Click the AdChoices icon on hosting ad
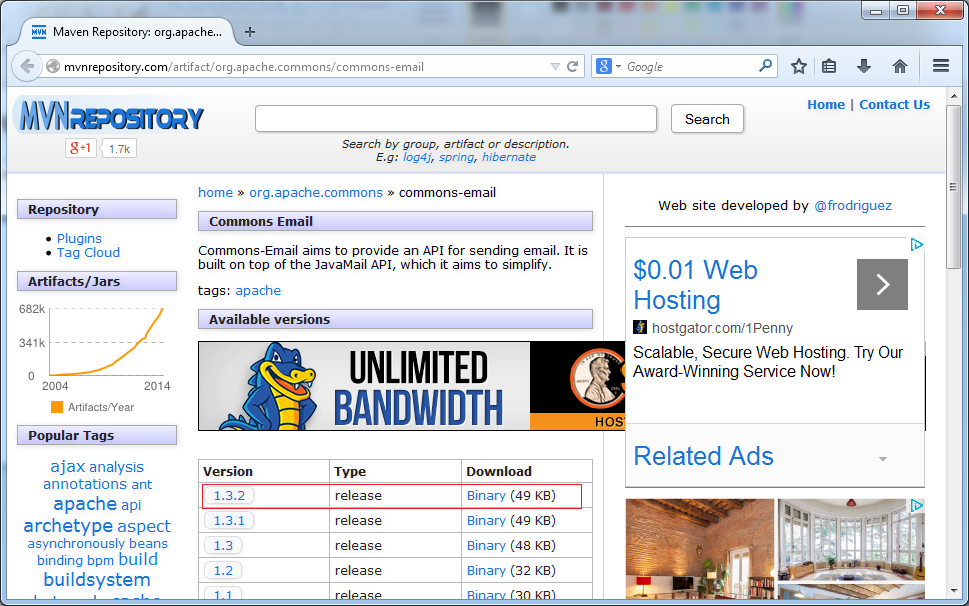Image resolution: width=969 pixels, height=606 pixels. 916,245
